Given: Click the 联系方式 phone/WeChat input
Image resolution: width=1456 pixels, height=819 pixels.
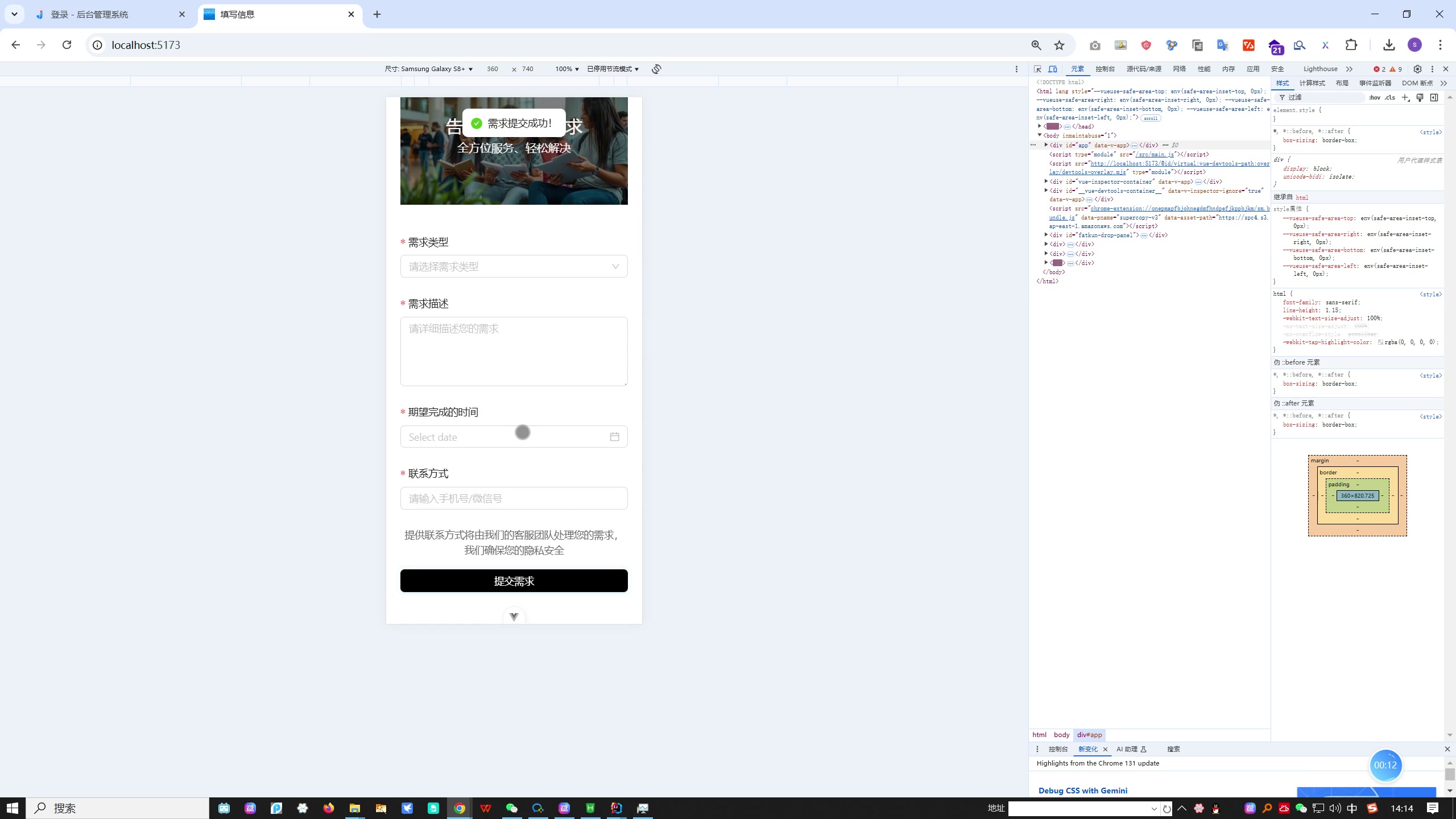Looking at the screenshot, I should 514,498.
